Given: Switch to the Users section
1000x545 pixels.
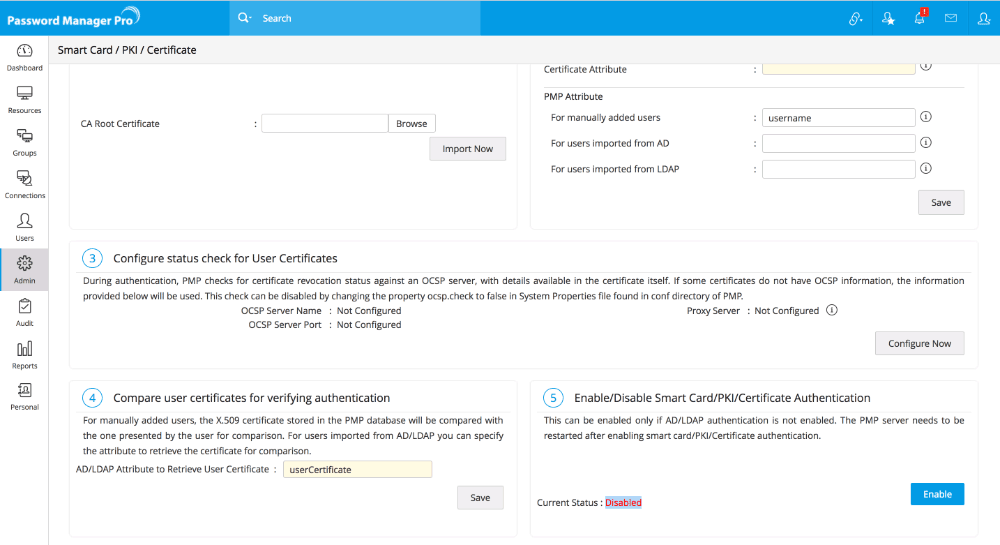Looking at the screenshot, I should point(24,227).
